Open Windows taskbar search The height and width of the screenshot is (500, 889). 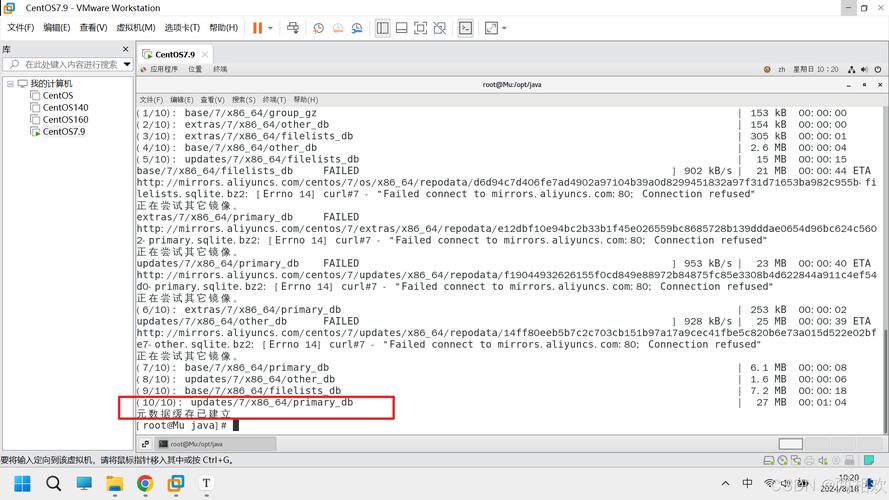pyautogui.click(x=53, y=484)
